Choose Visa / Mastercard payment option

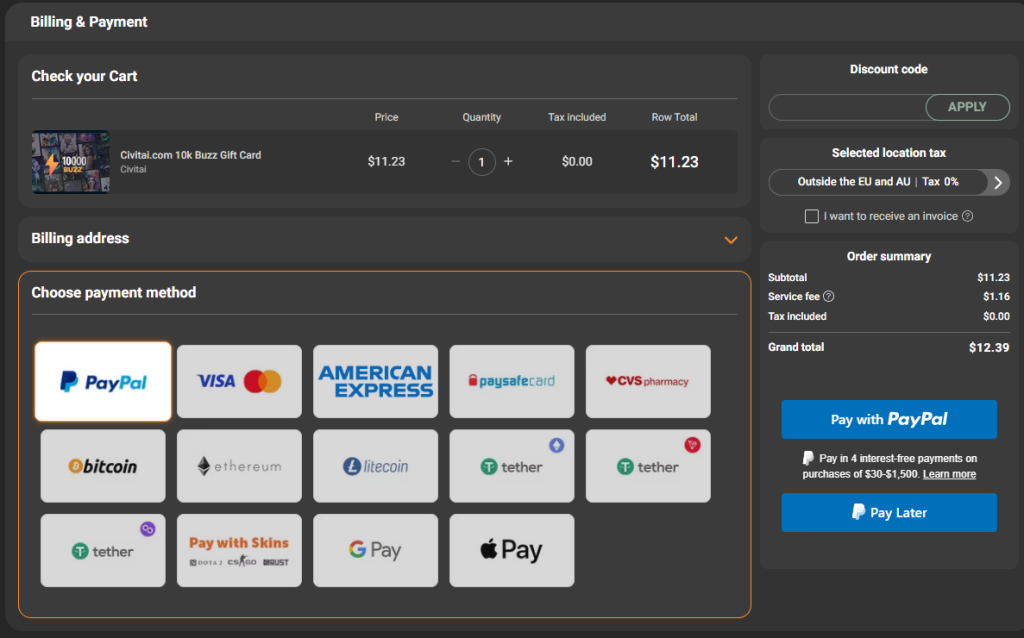pyautogui.click(x=239, y=381)
